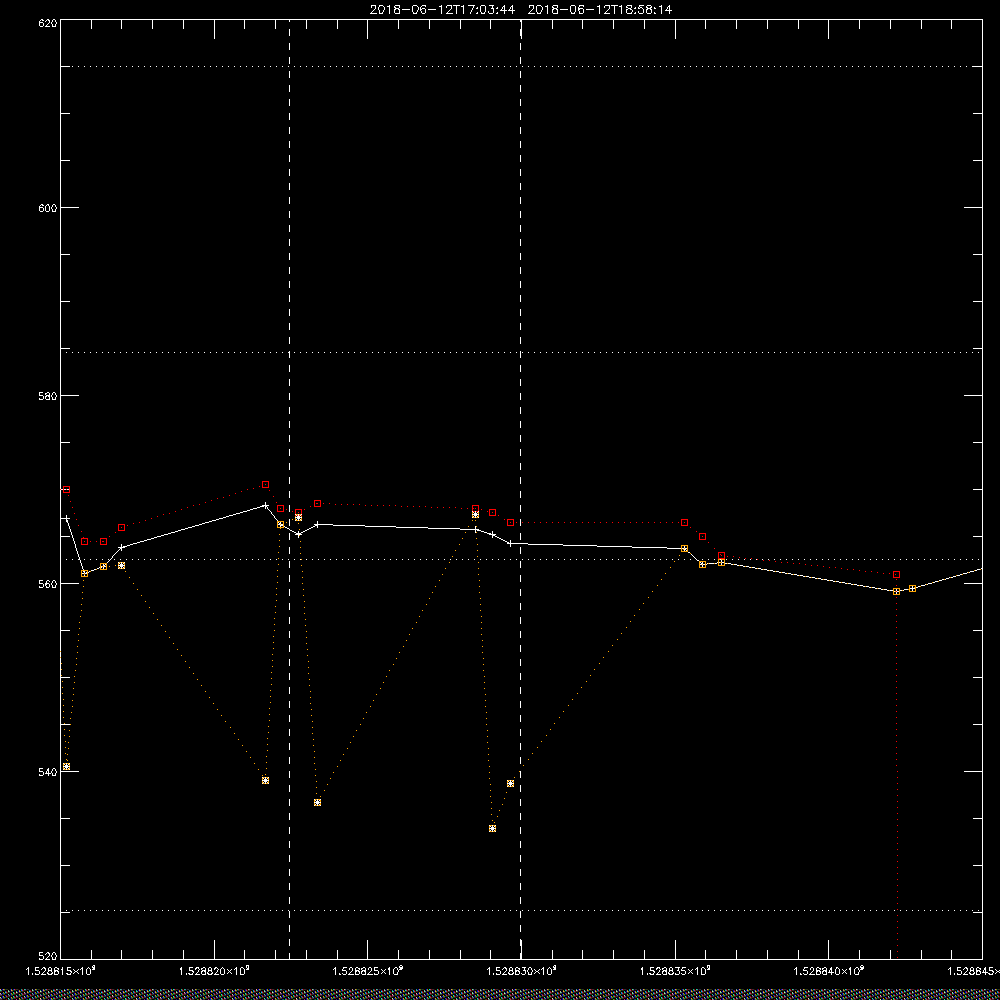Select the y-axis label 540
This screenshot has height=1000, width=1000.
tap(48, 772)
